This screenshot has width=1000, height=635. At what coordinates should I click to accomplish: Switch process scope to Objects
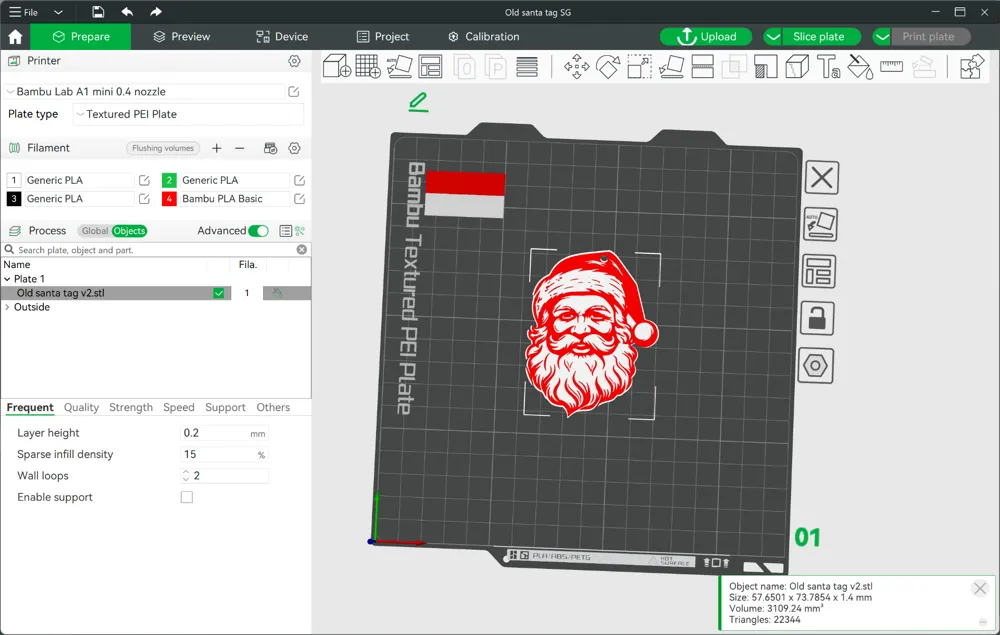[129, 231]
